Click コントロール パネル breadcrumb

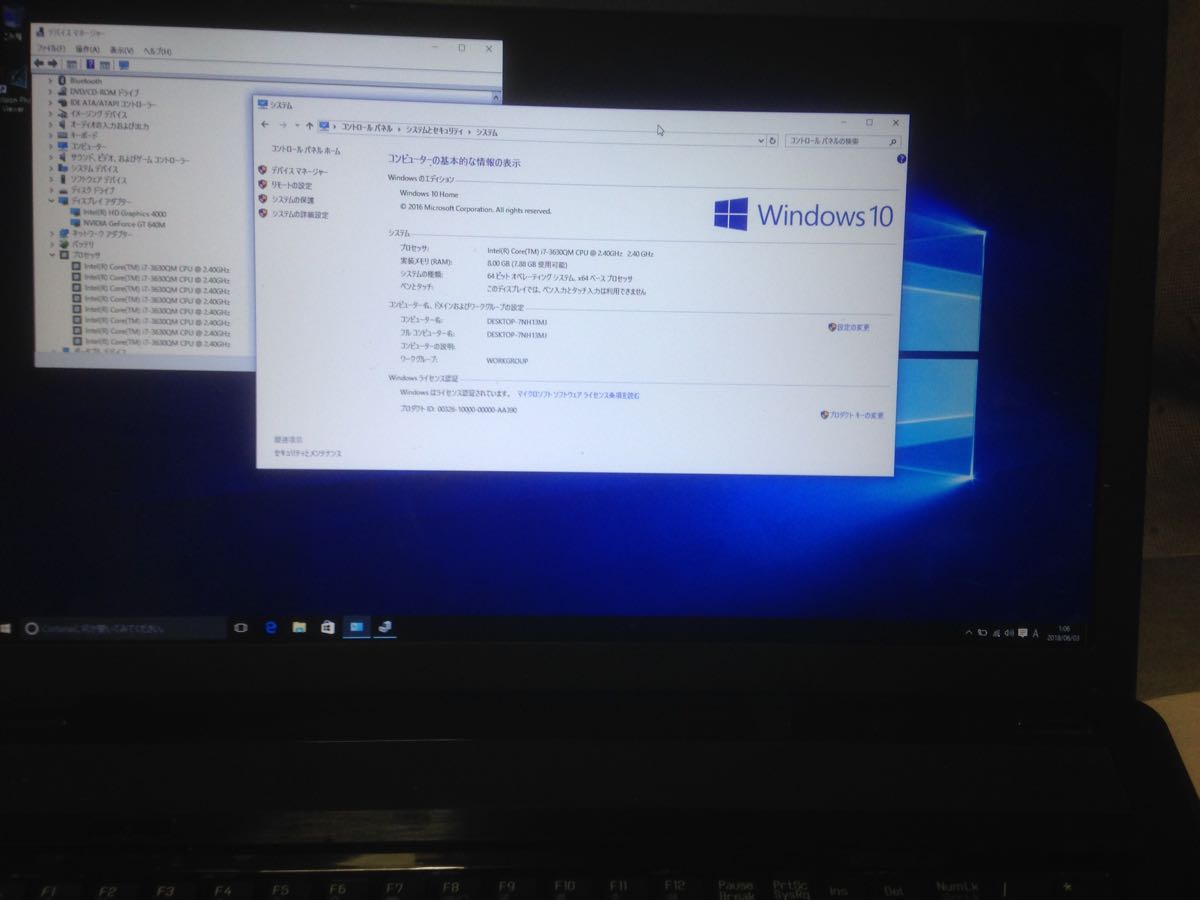(365, 128)
